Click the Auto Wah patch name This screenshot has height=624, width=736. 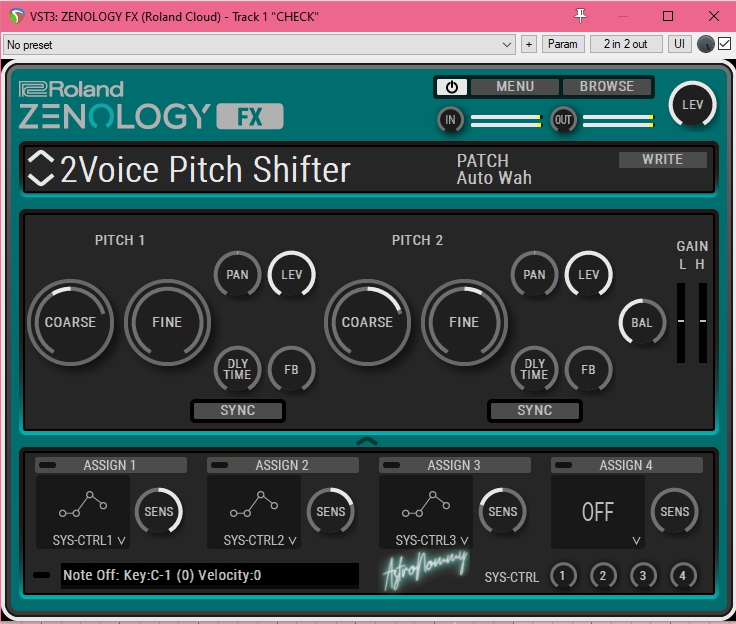pos(494,178)
